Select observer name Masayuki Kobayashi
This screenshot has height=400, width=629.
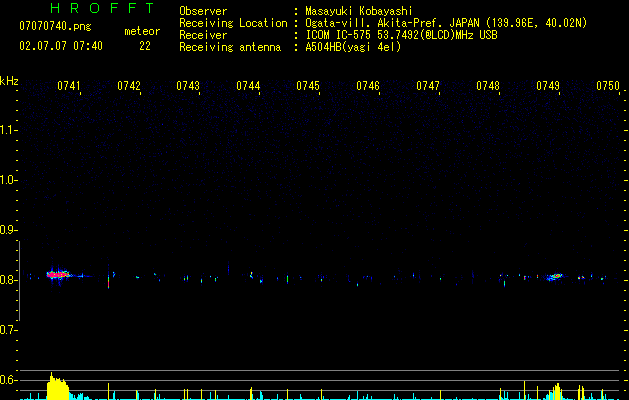click(359, 11)
